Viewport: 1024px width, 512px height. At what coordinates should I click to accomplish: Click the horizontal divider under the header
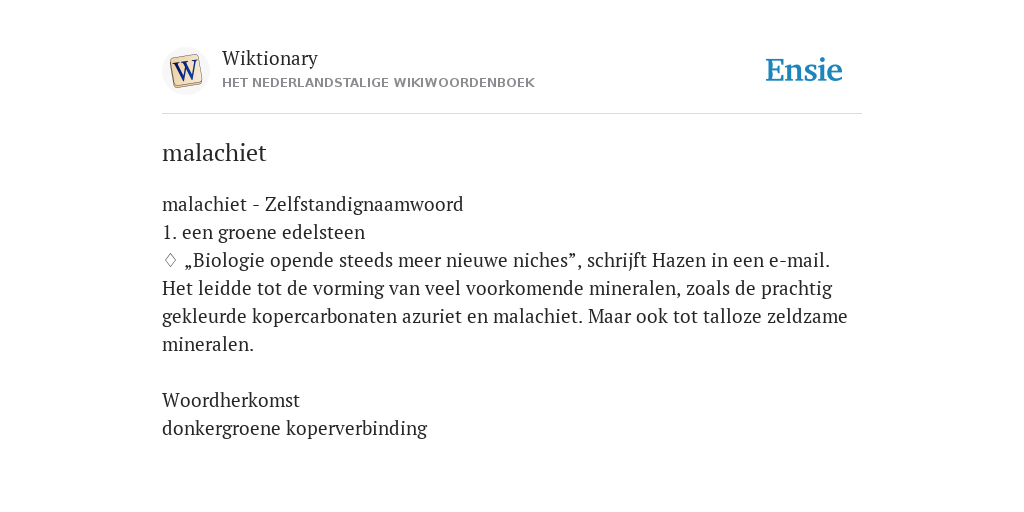tap(512, 114)
